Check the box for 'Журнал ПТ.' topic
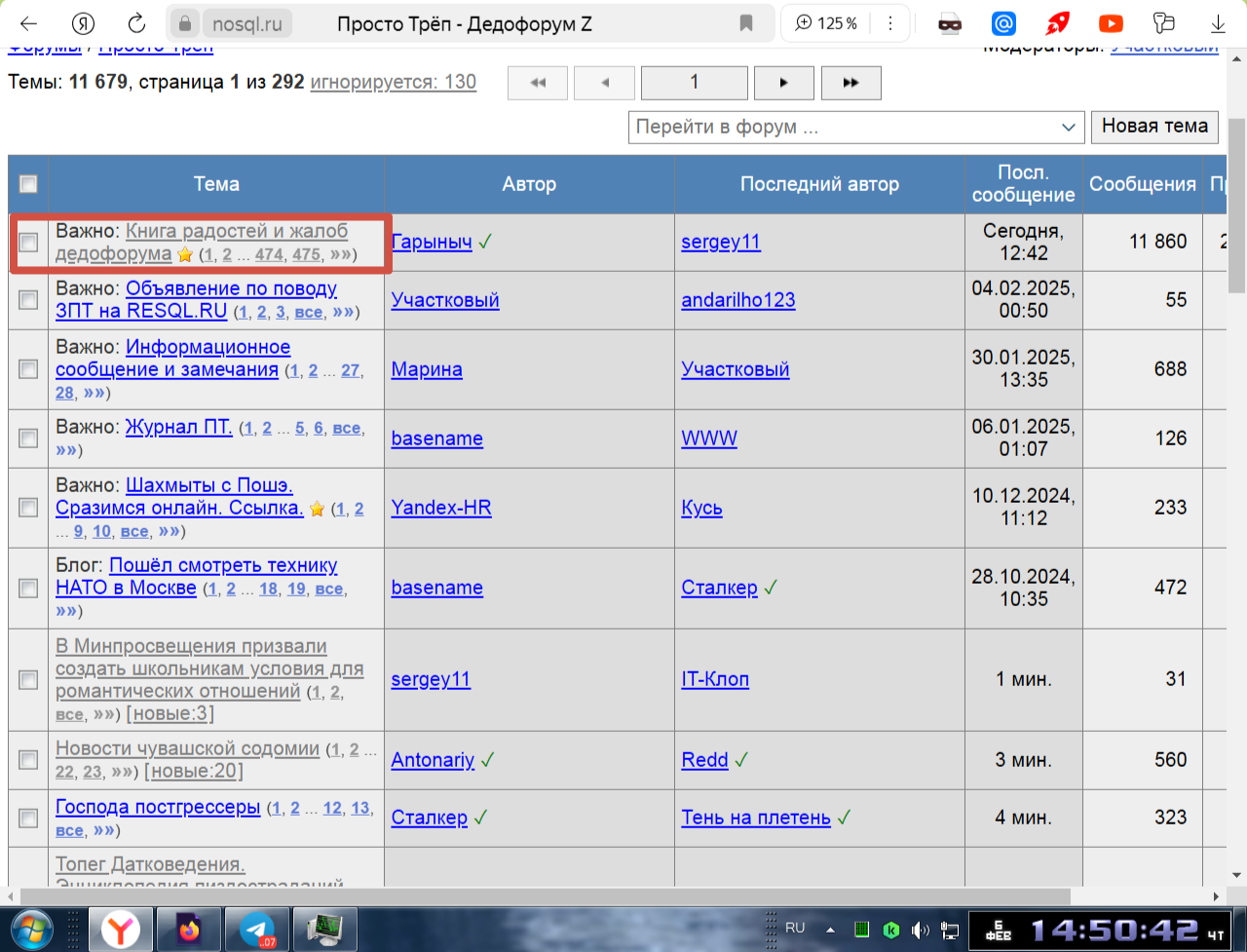 coord(28,438)
